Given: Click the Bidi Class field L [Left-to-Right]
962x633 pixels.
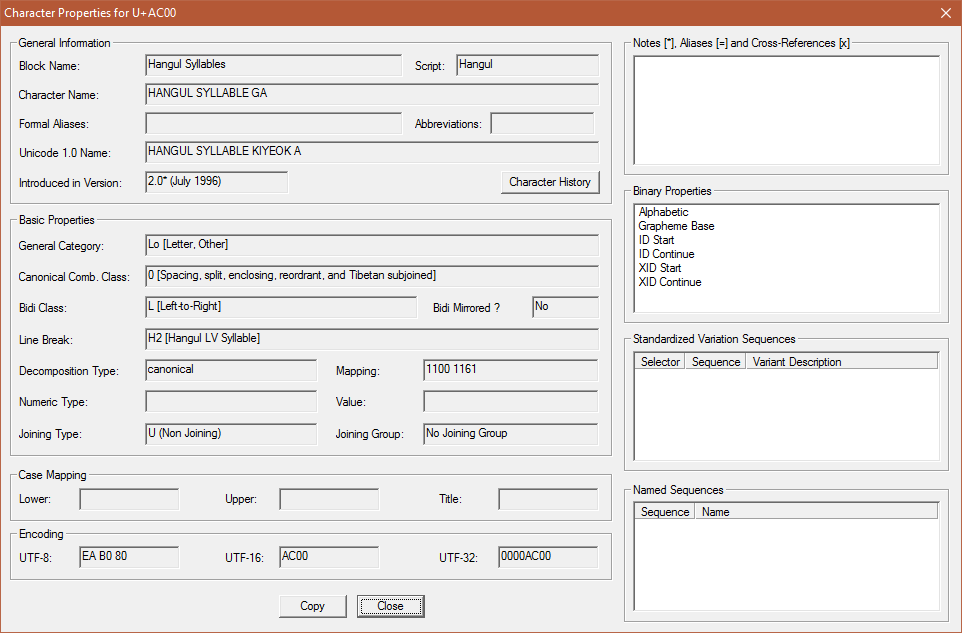Looking at the screenshot, I should pos(281,307).
